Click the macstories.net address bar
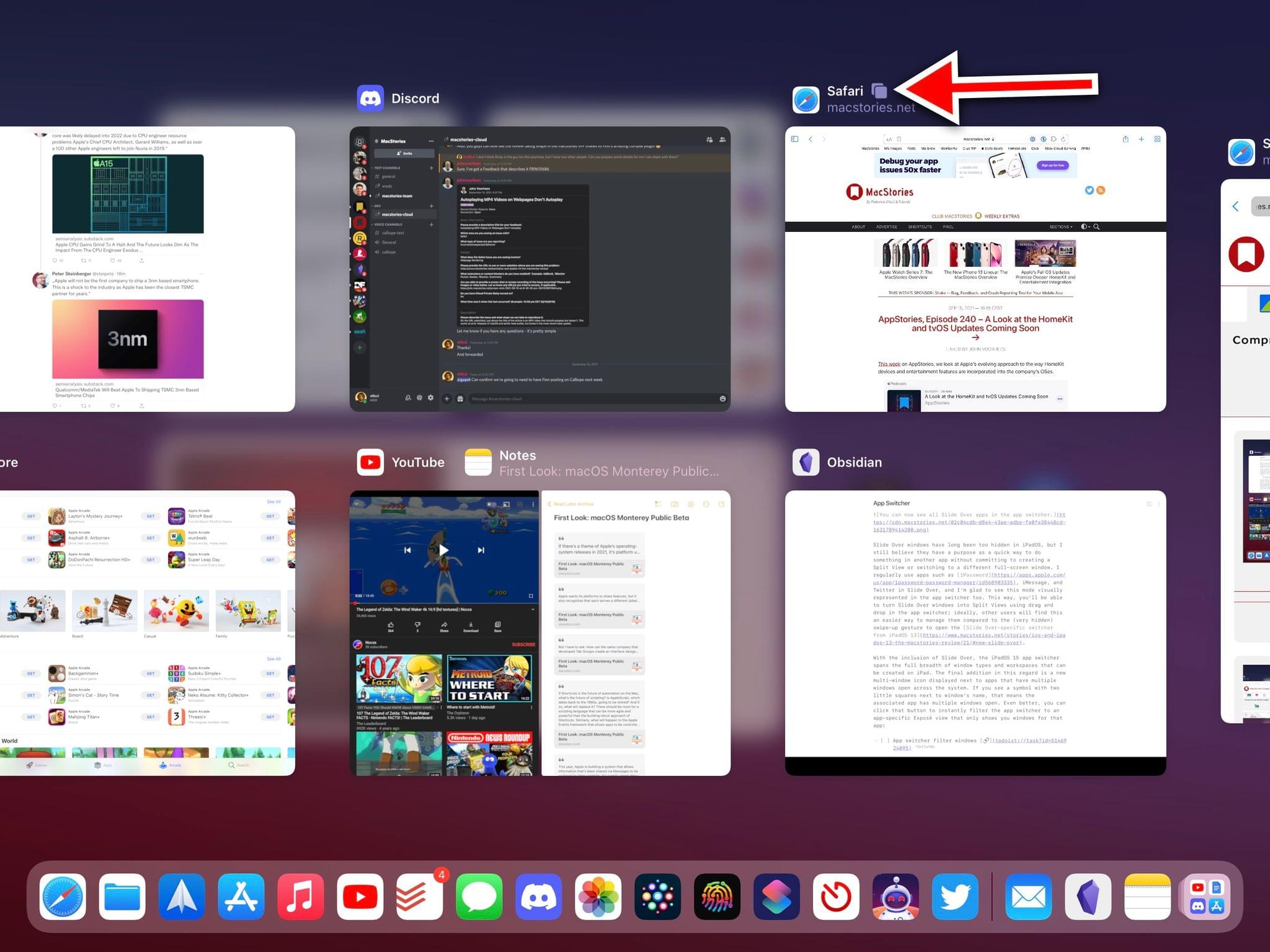 [975, 139]
